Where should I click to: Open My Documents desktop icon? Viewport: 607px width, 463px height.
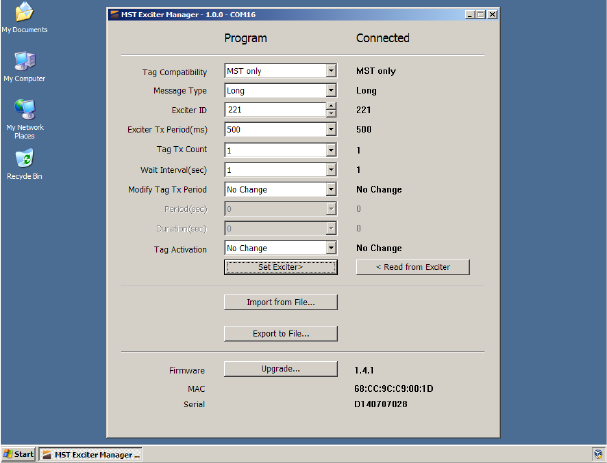click(24, 17)
